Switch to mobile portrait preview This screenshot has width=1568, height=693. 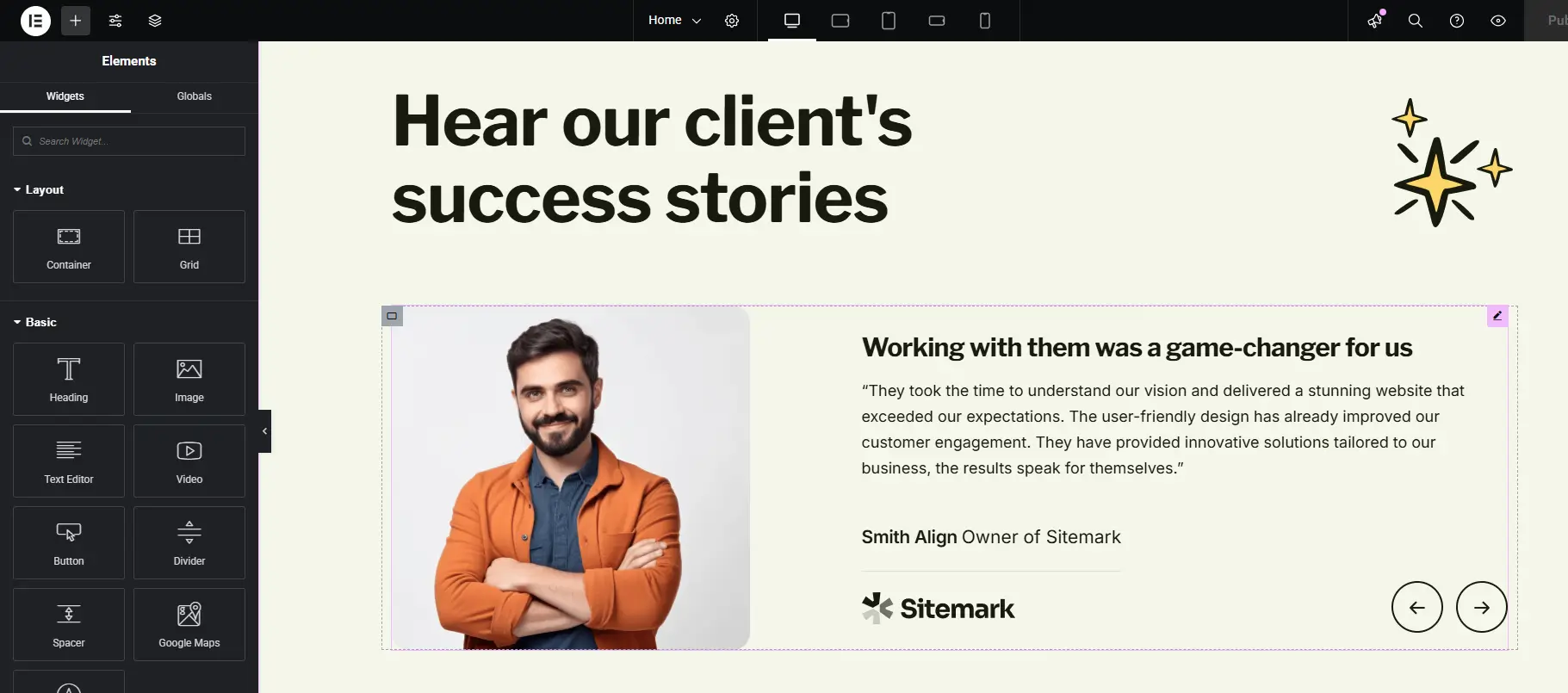985,21
